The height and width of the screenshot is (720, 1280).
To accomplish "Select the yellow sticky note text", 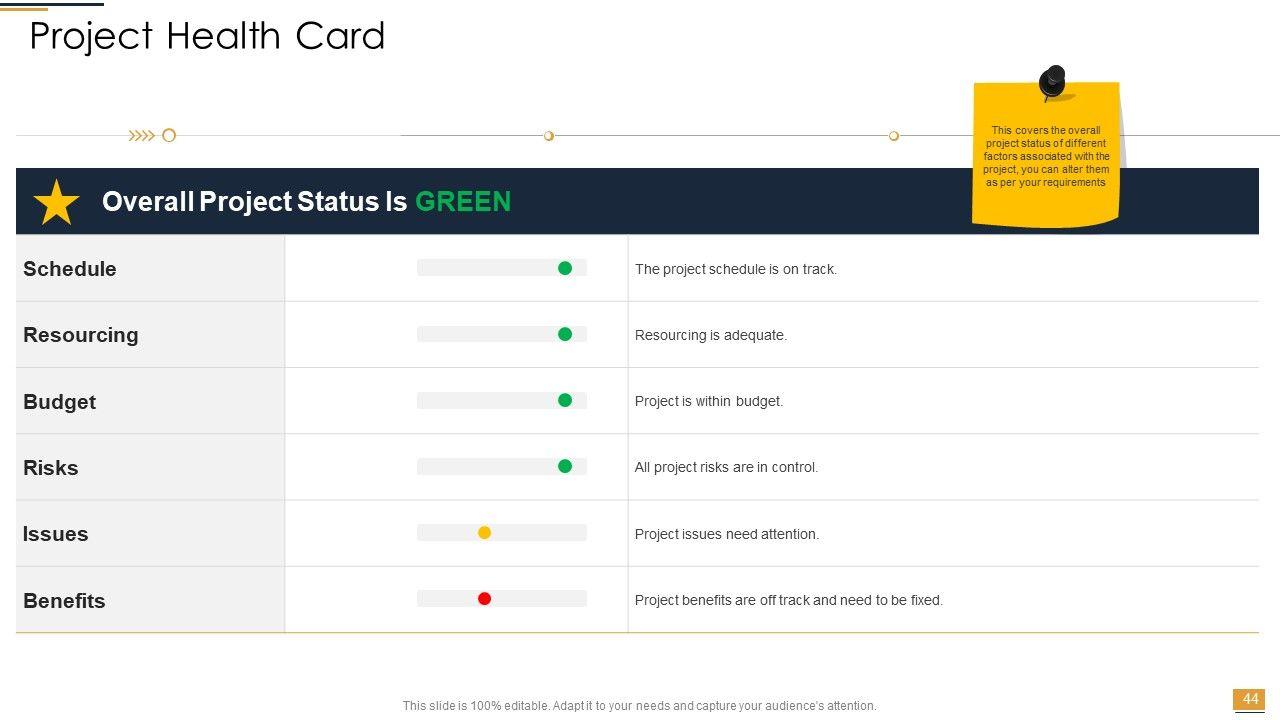I will [x=1046, y=156].
